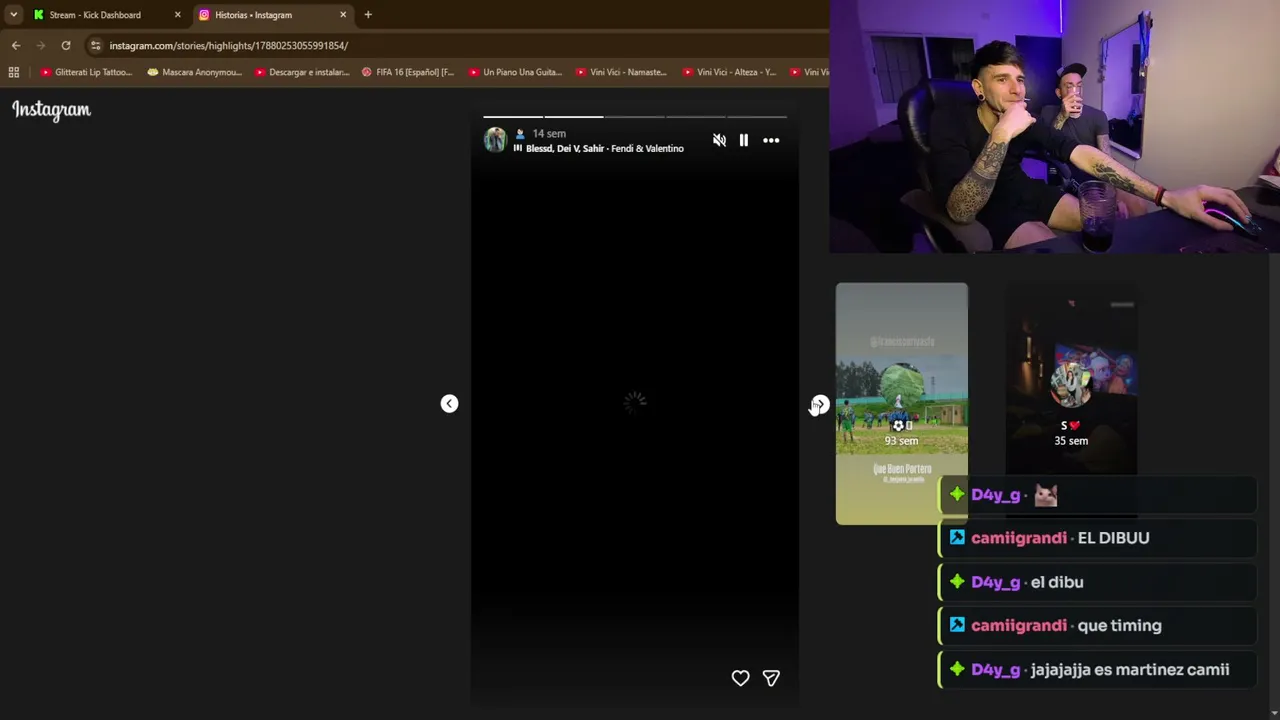The height and width of the screenshot is (720, 1280).
Task: Click chat message 'jajajajja es martinez camii'
Action: pos(1130,670)
